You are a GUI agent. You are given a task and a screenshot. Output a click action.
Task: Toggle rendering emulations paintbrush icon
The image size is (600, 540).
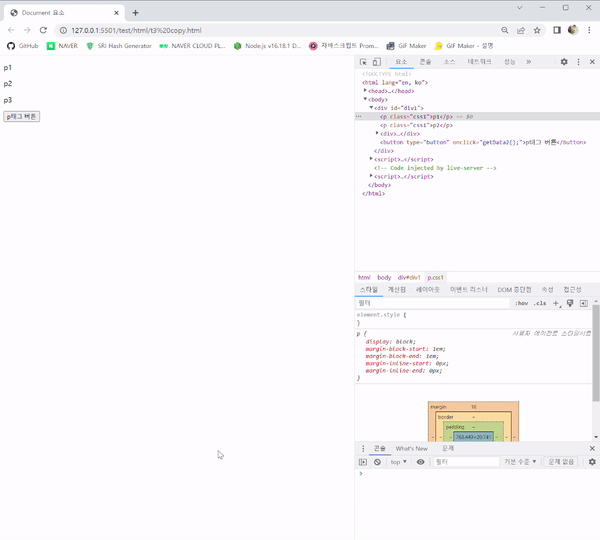click(570, 303)
